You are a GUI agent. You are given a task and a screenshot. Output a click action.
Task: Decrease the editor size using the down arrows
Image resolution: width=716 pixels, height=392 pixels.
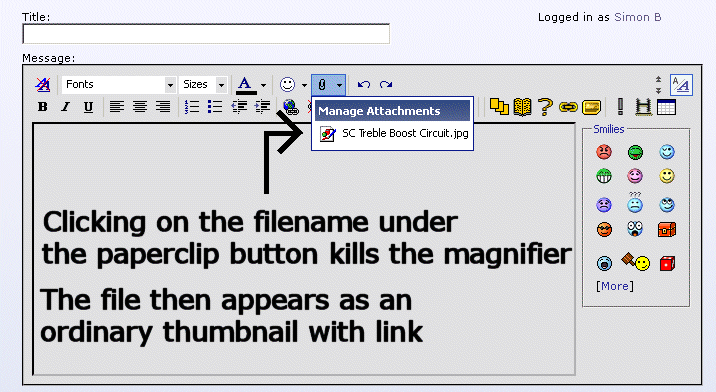[658, 90]
